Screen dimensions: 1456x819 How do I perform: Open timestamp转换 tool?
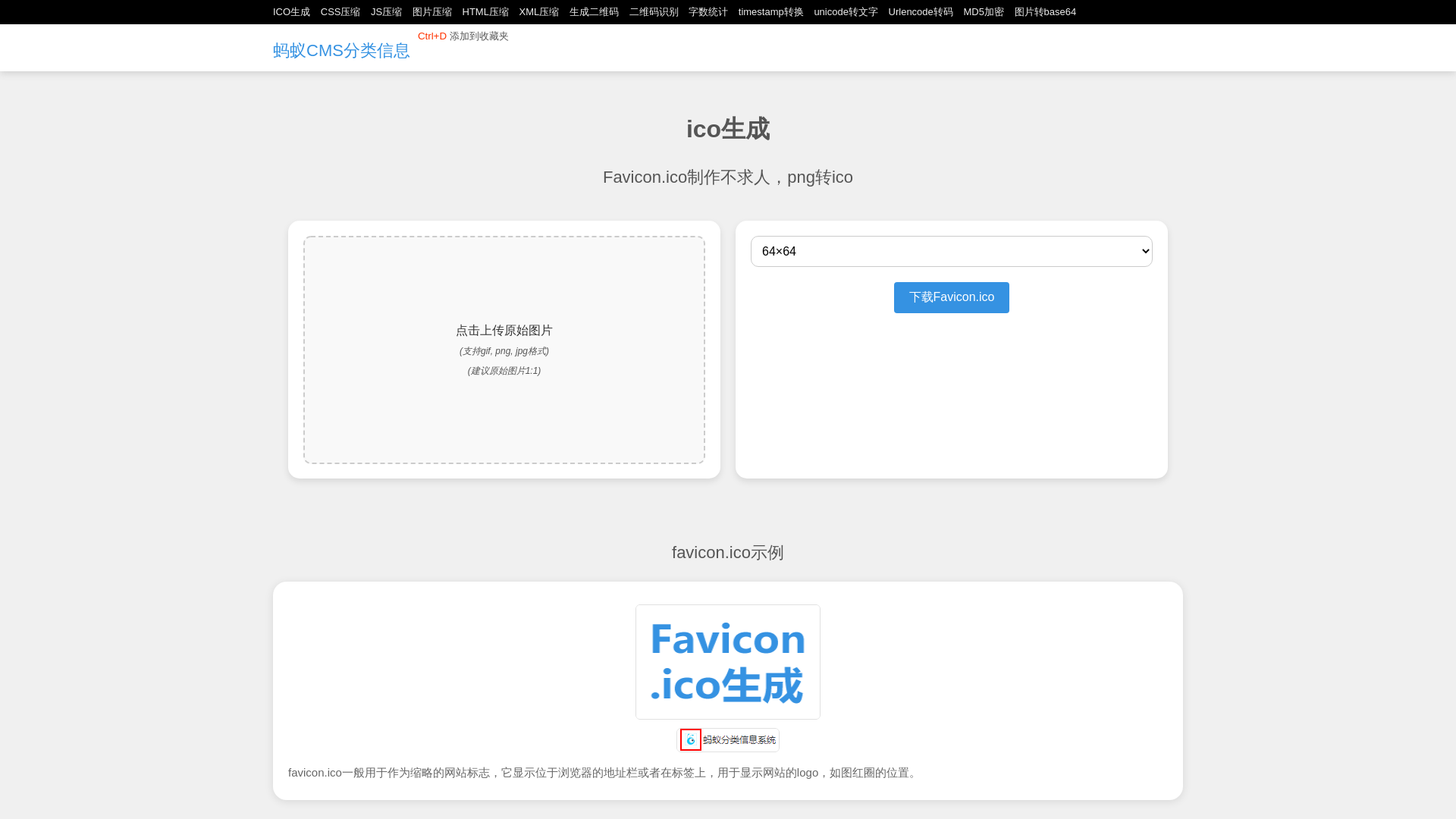click(770, 12)
